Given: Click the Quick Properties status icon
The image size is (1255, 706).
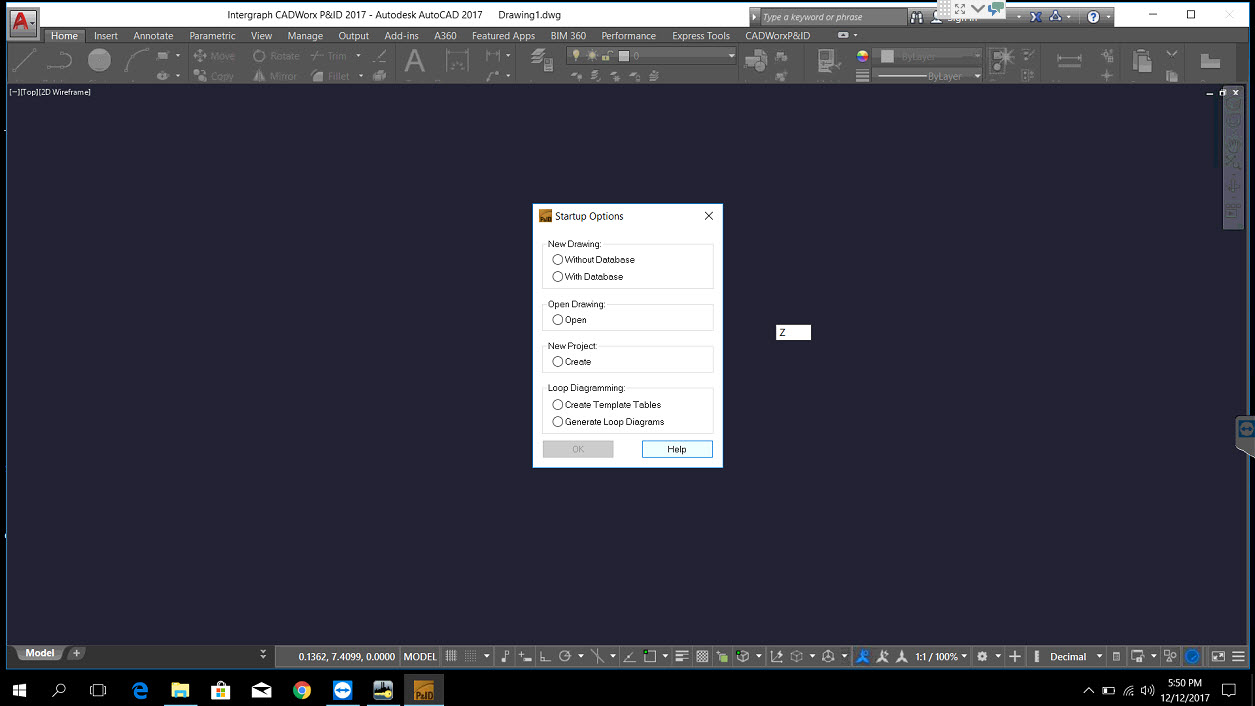Looking at the screenshot, I should pyautogui.click(x=1116, y=657).
